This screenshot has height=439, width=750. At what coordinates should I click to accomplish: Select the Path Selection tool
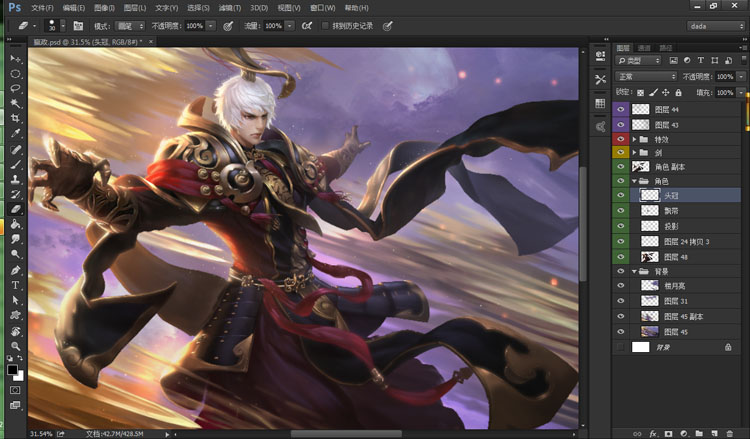[x=15, y=300]
